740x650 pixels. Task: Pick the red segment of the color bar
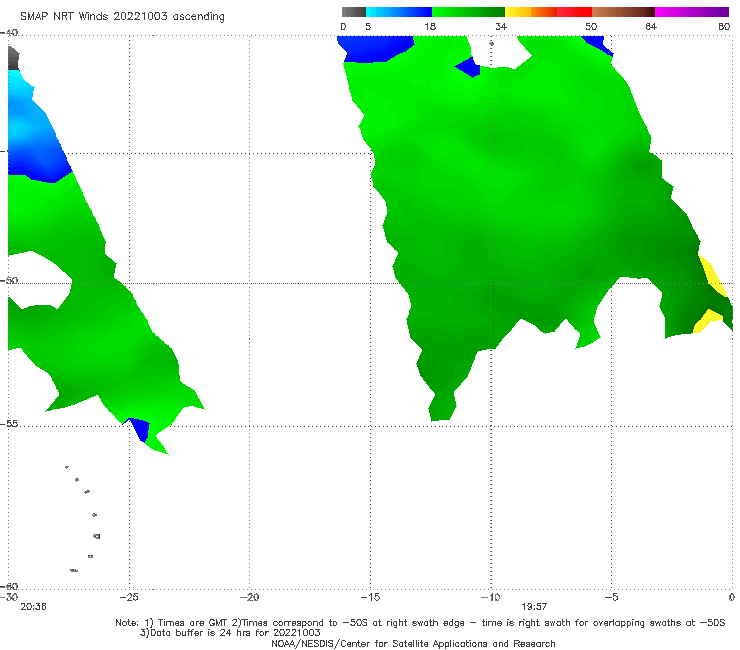(574, 12)
